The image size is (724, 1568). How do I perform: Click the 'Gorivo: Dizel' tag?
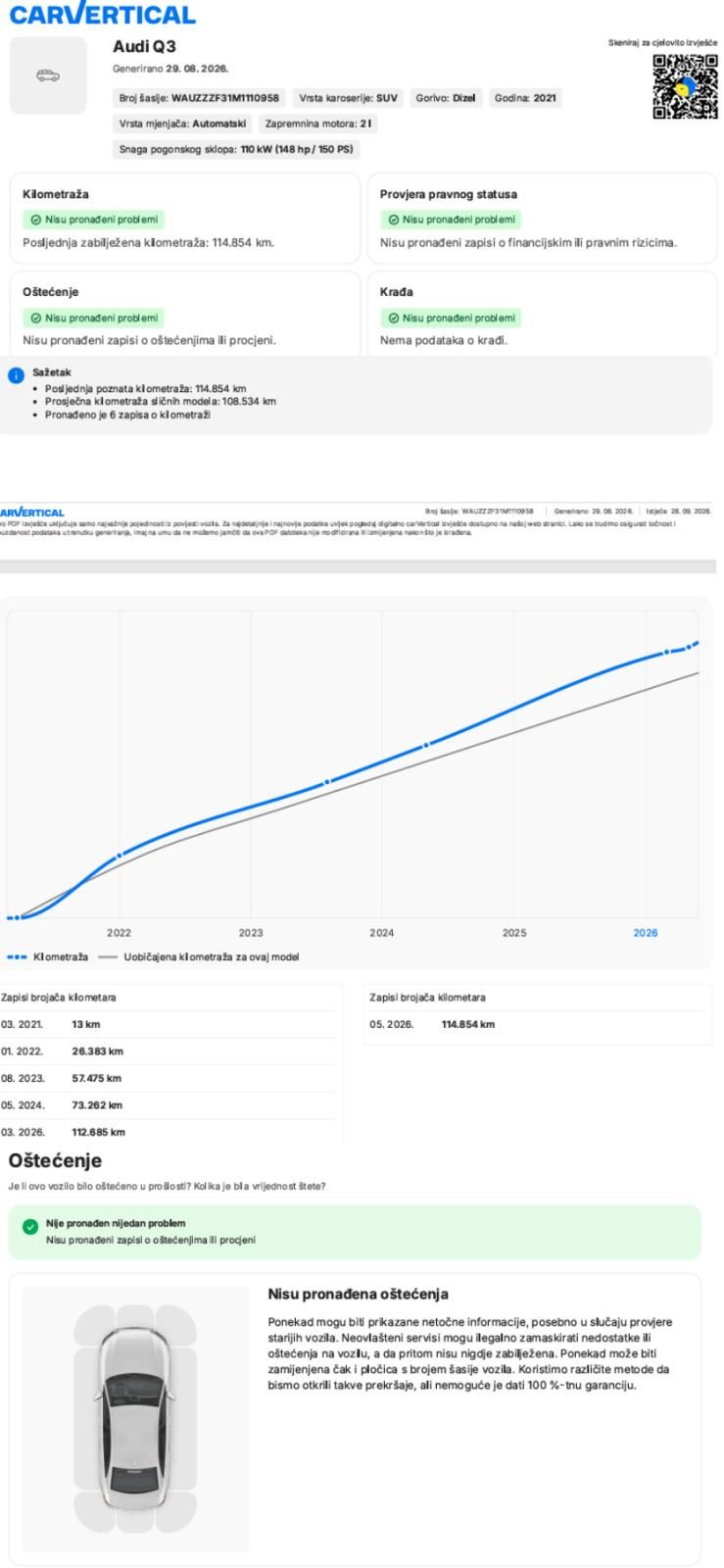(446, 98)
